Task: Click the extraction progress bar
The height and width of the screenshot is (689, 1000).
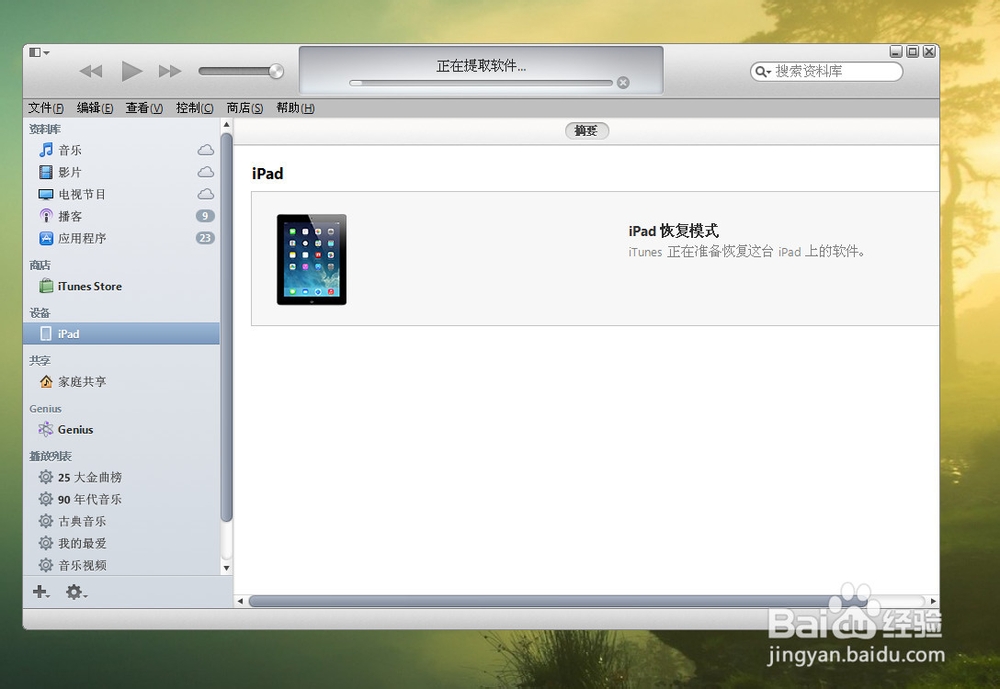Action: click(x=481, y=83)
